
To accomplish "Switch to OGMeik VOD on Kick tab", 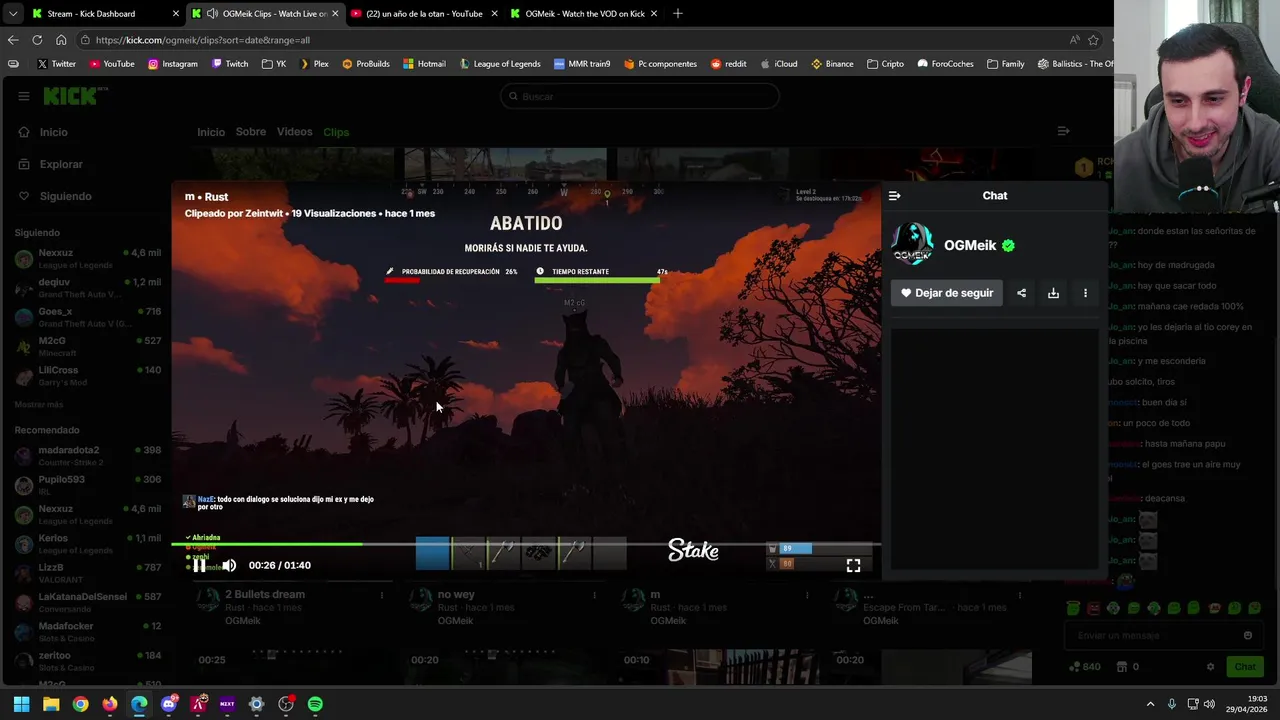I will pyautogui.click(x=584, y=13).
